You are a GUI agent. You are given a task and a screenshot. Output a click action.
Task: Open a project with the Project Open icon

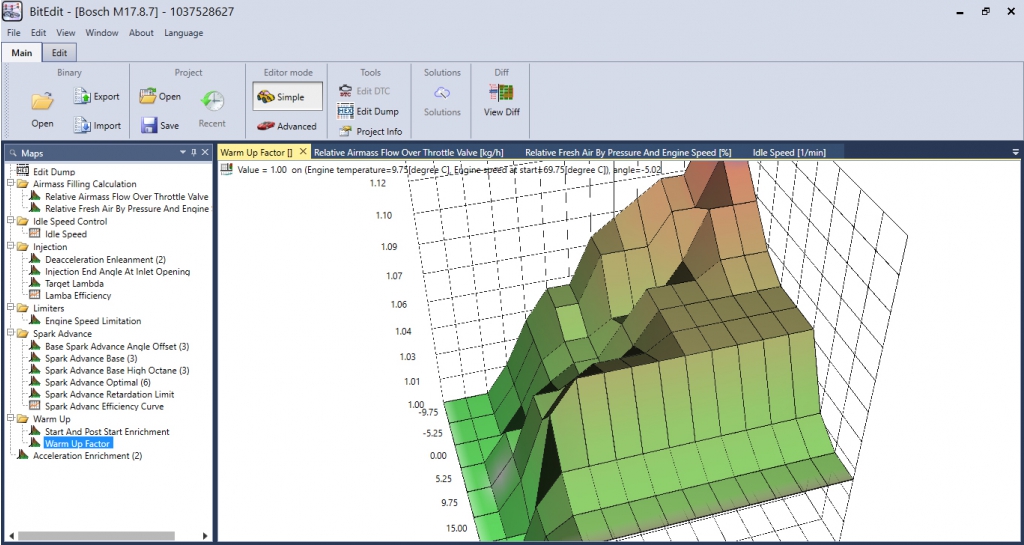pyautogui.click(x=148, y=97)
